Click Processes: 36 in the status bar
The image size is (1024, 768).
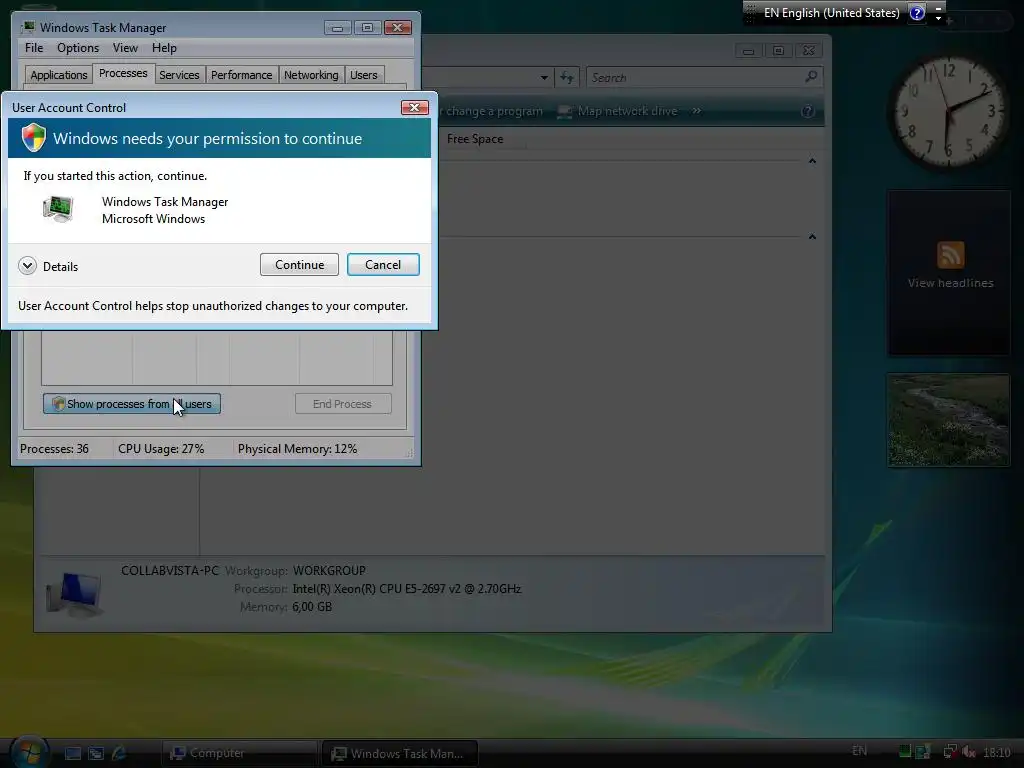(54, 449)
